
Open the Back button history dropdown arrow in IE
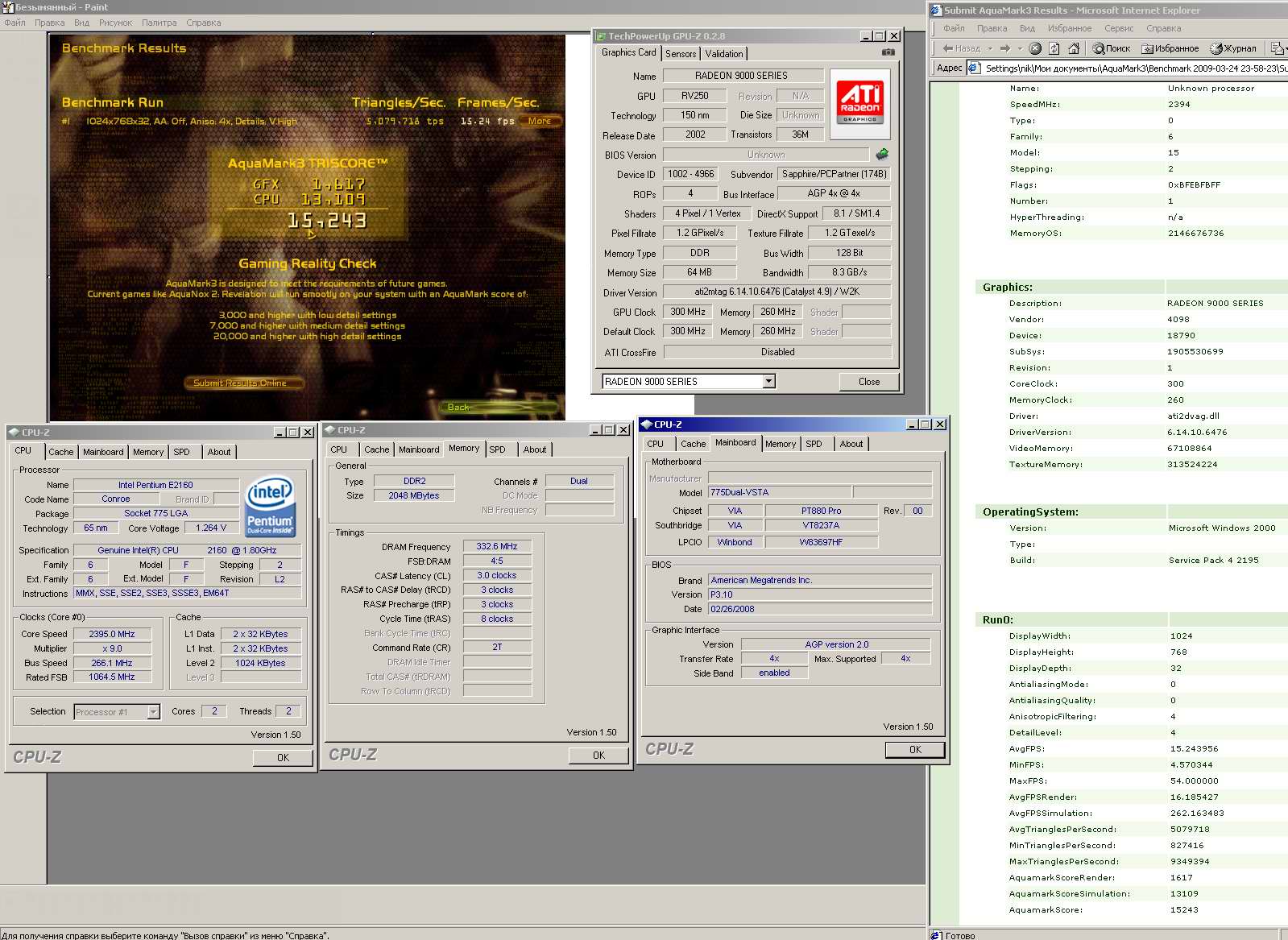coord(990,48)
